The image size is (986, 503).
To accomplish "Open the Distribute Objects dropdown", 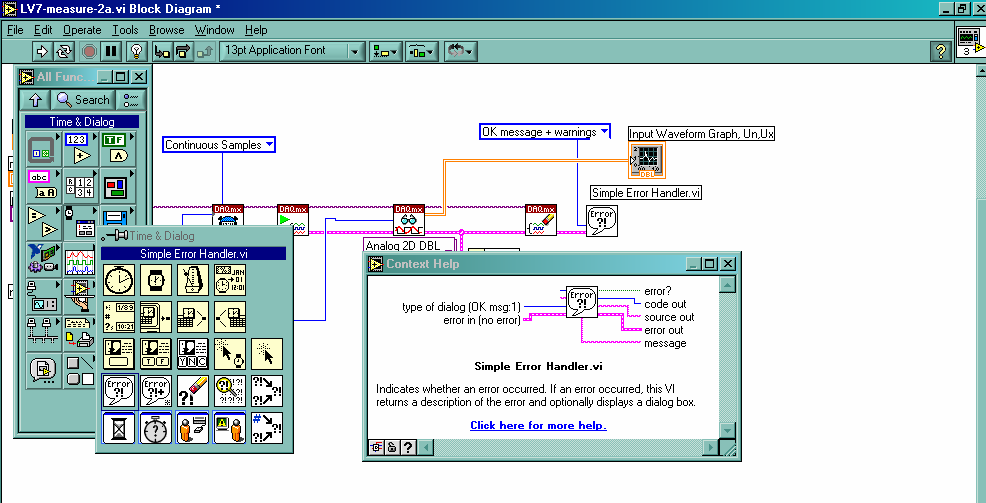I will 422,51.
